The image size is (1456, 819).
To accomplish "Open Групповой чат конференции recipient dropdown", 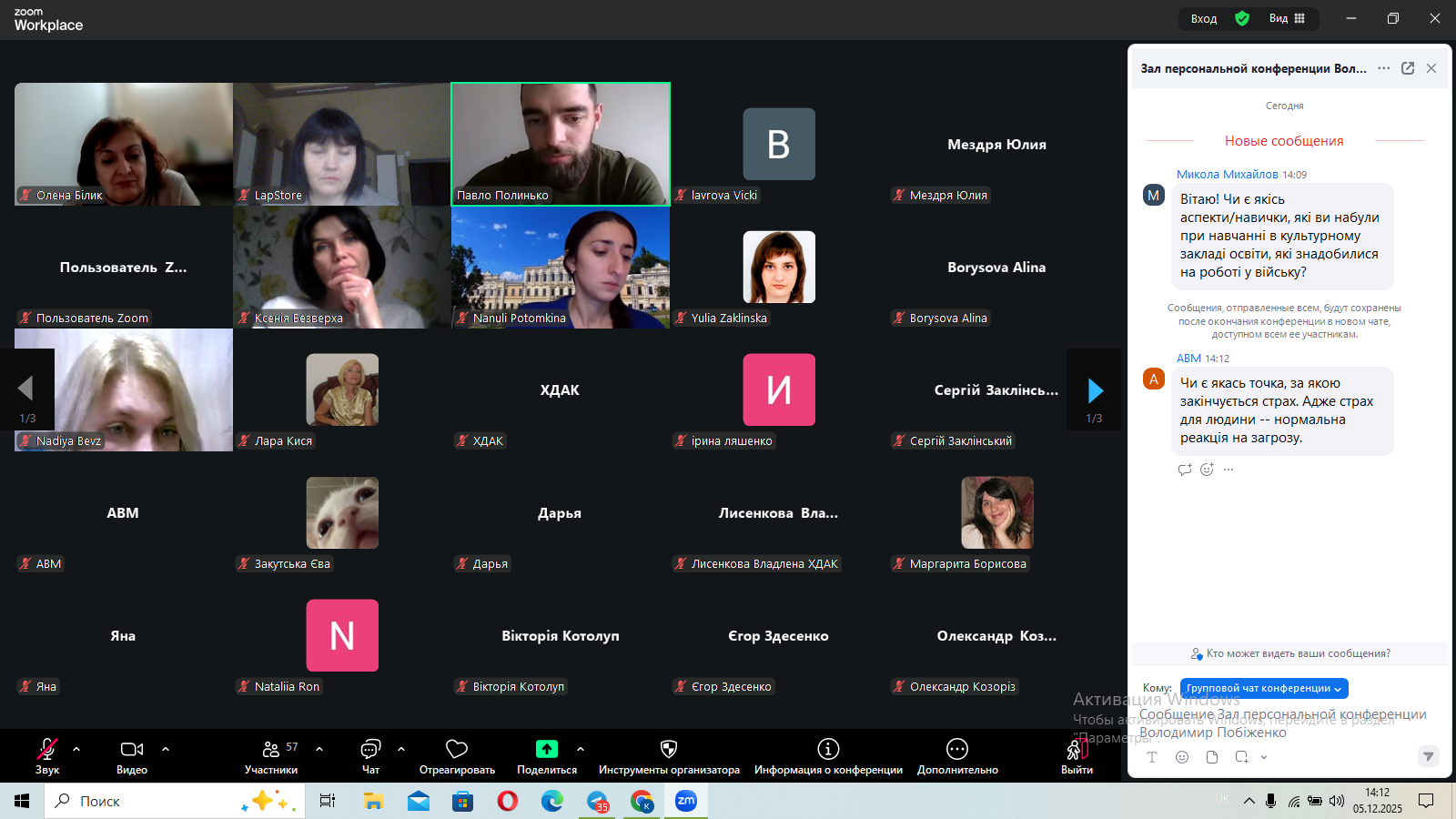I will (1264, 688).
